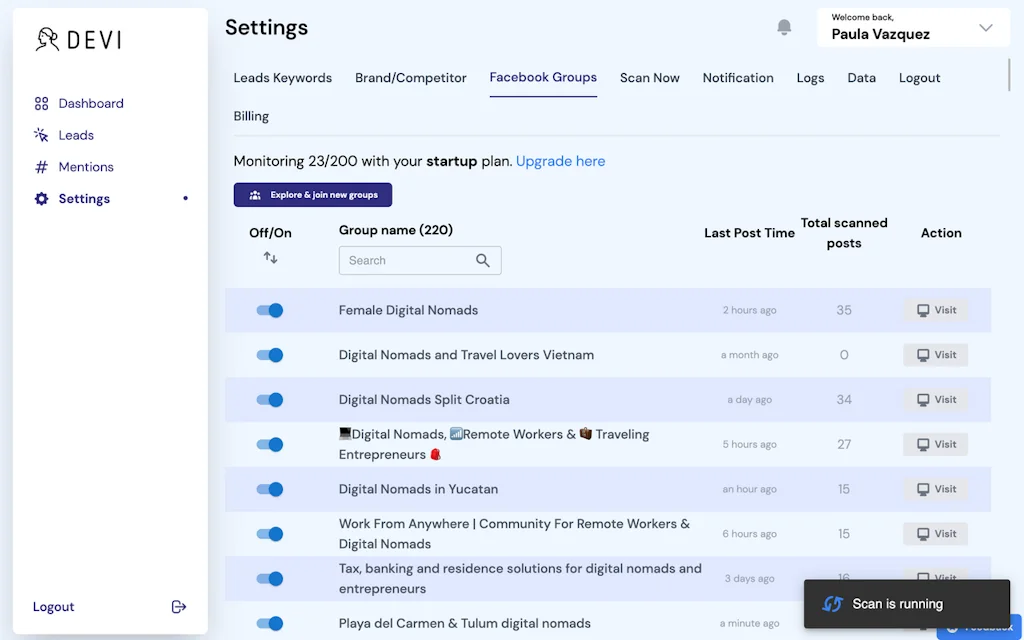Disable monitoring for Female Digital Nomads
This screenshot has height=640, width=1024.
[x=270, y=310]
